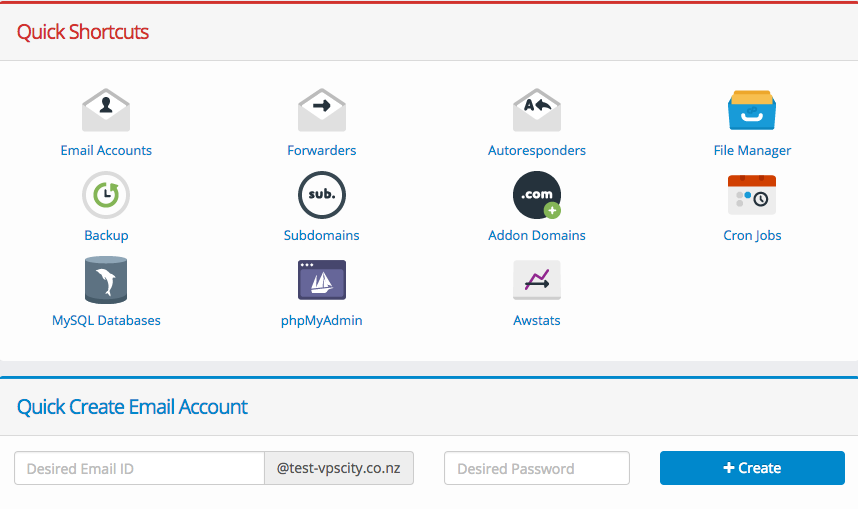This screenshot has height=509, width=858.
Task: Click the Email Accounts envelope icon
Action: [x=106, y=110]
